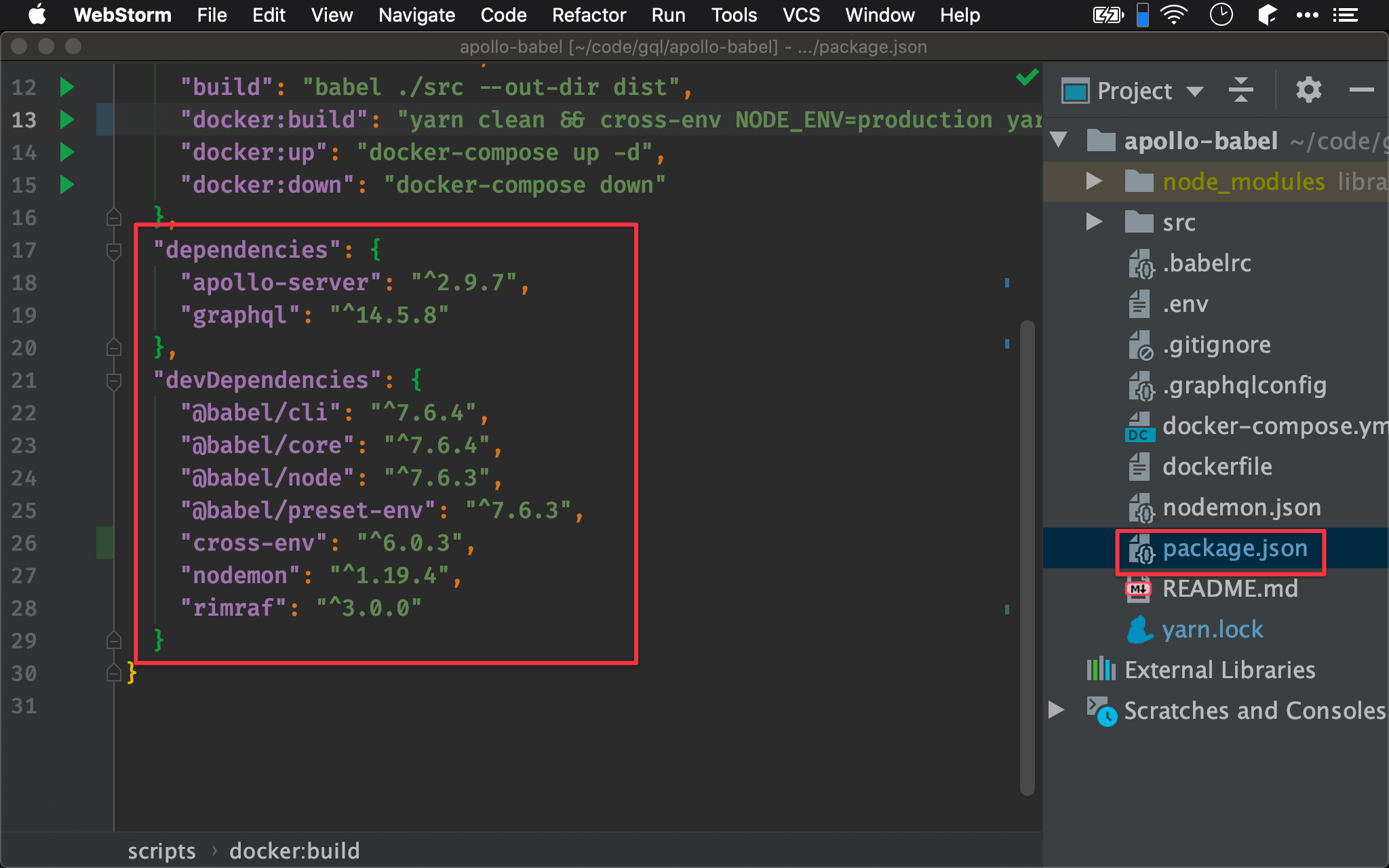Image resolution: width=1389 pixels, height=868 pixels.
Task: Click the Project tool window icon
Action: (x=1076, y=91)
